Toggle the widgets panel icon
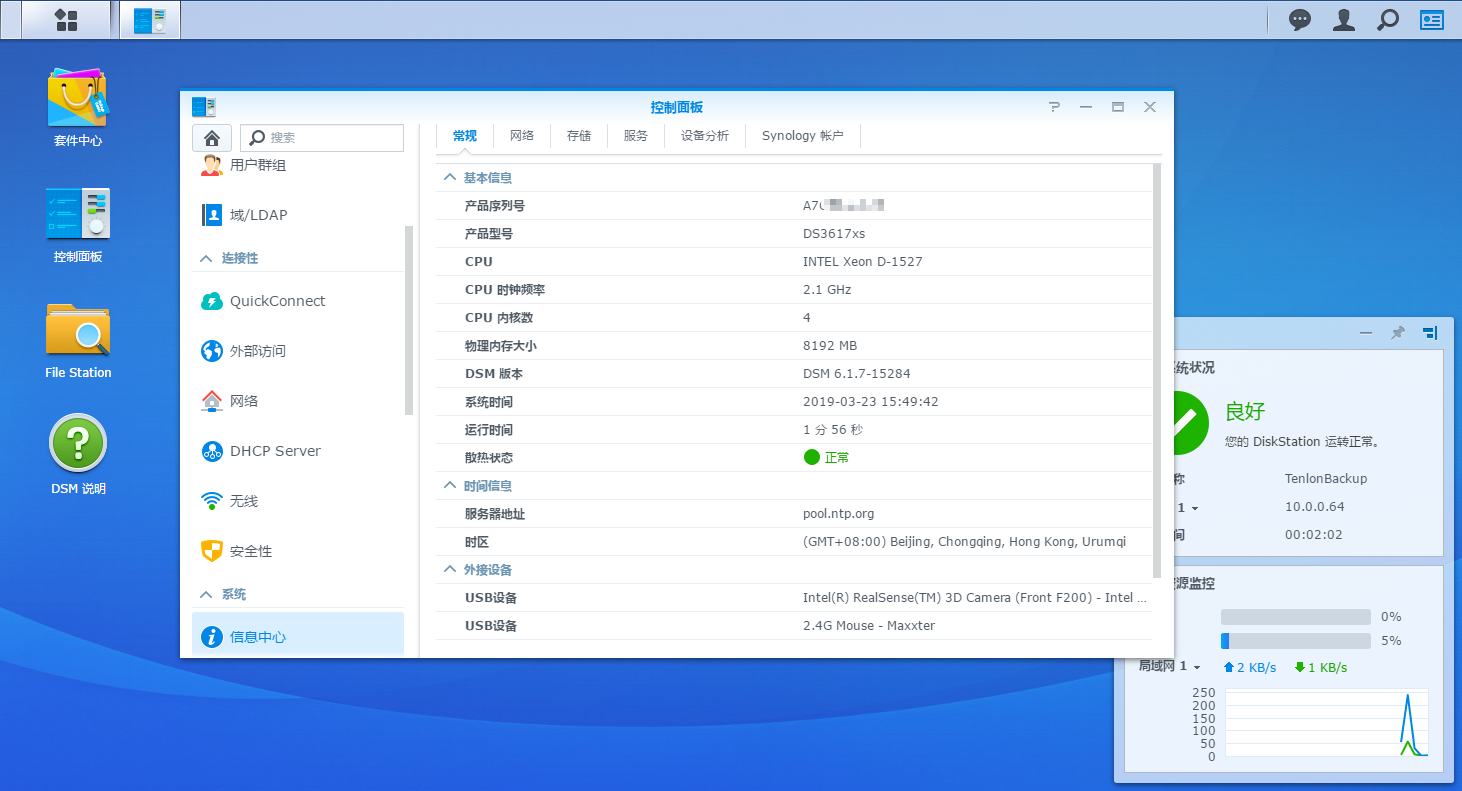The height and width of the screenshot is (791, 1462). point(1432,20)
